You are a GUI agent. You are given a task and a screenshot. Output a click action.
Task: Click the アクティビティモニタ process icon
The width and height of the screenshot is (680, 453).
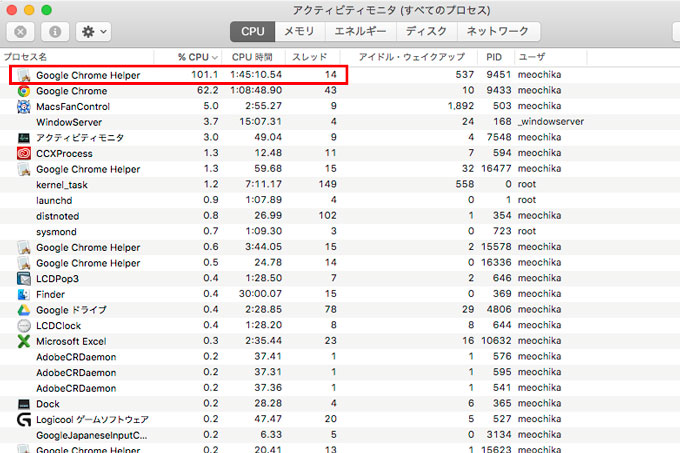[x=24, y=138]
